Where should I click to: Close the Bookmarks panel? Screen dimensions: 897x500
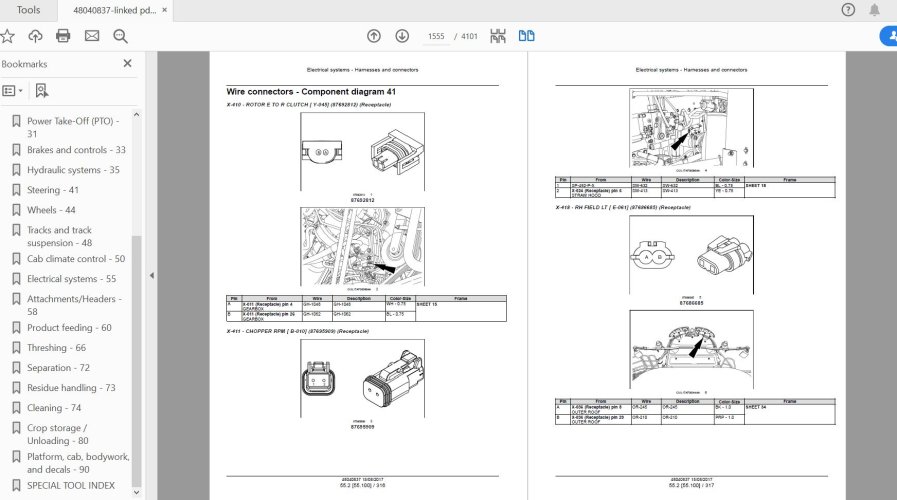click(128, 64)
